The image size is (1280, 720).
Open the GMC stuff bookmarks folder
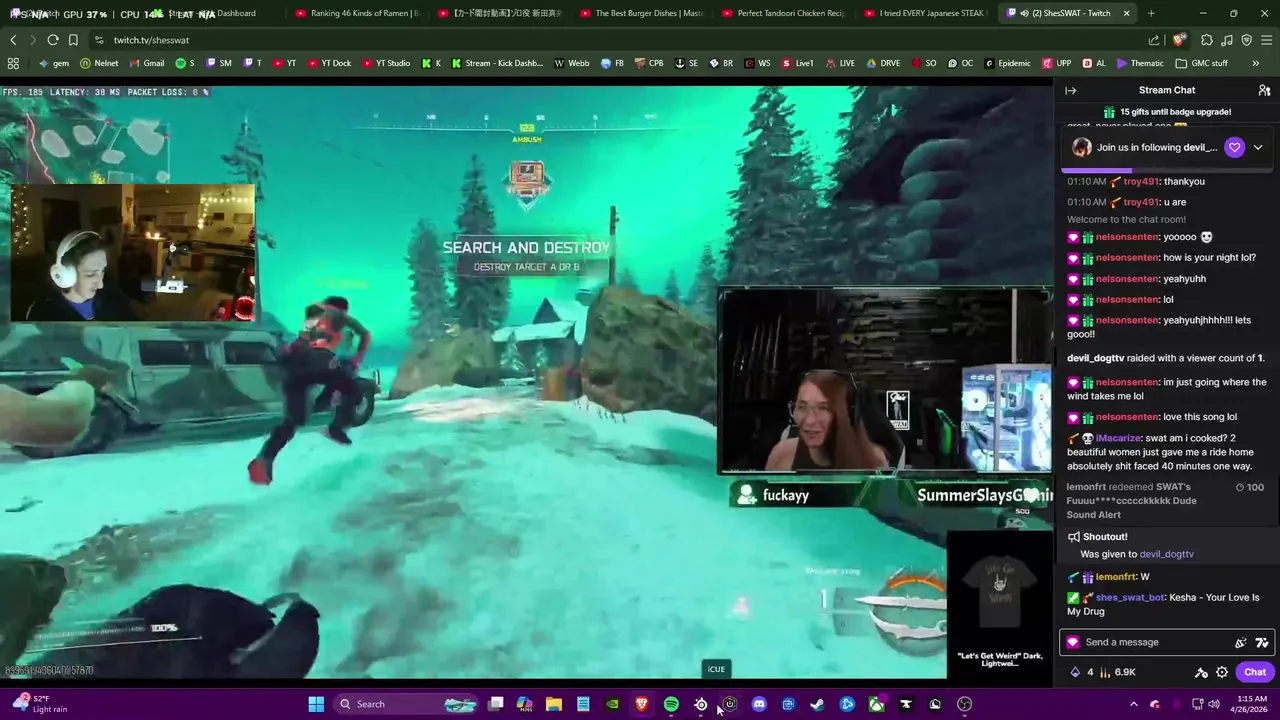1202,63
